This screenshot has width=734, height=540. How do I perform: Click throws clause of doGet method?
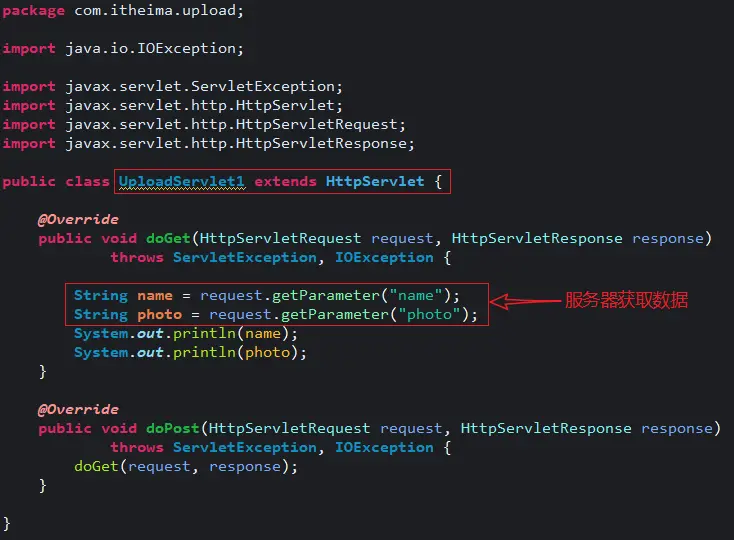point(280,257)
